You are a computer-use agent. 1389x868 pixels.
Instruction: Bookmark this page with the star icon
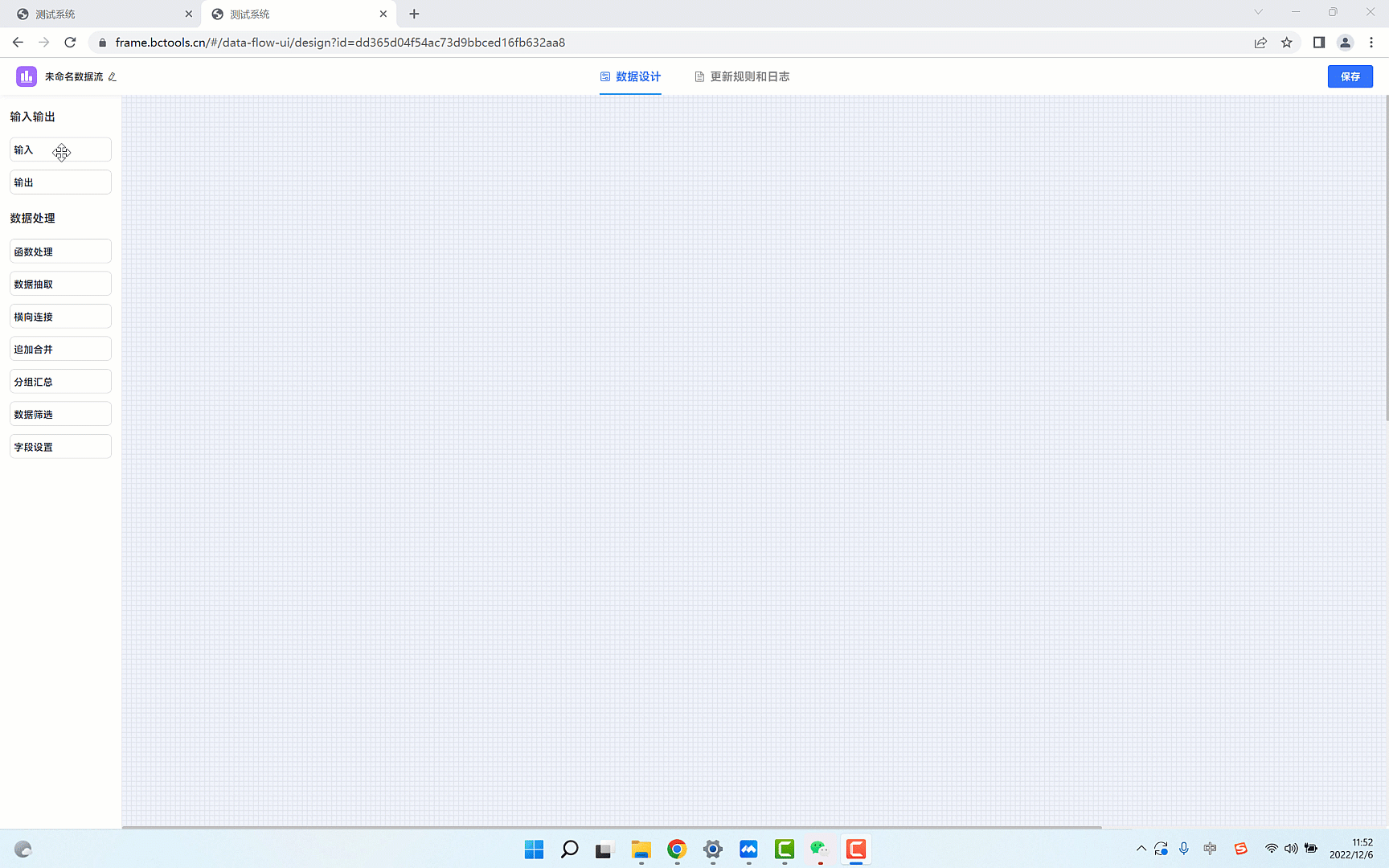click(x=1287, y=43)
